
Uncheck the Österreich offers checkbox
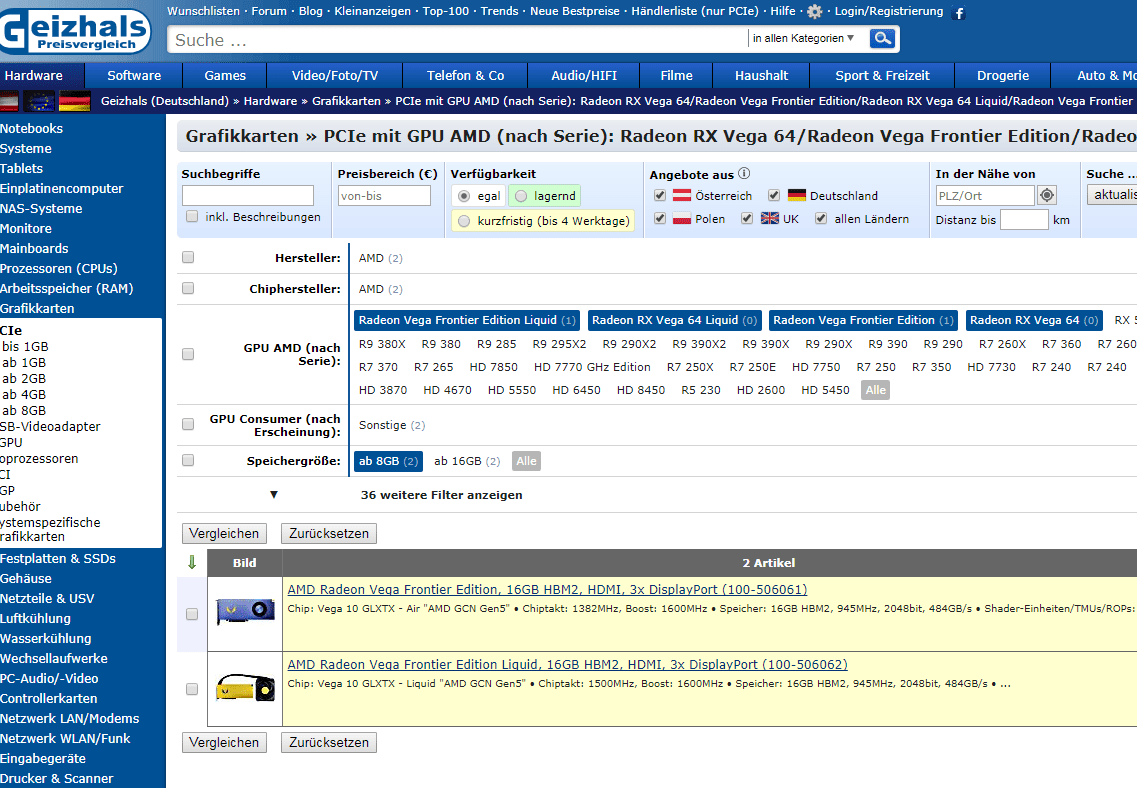pos(660,195)
